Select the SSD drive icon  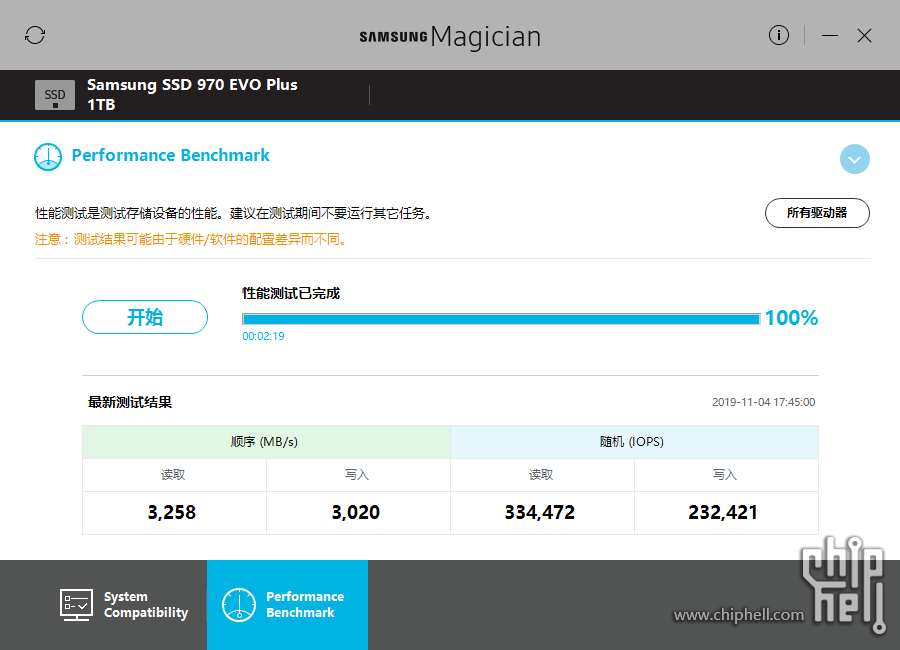coord(55,95)
